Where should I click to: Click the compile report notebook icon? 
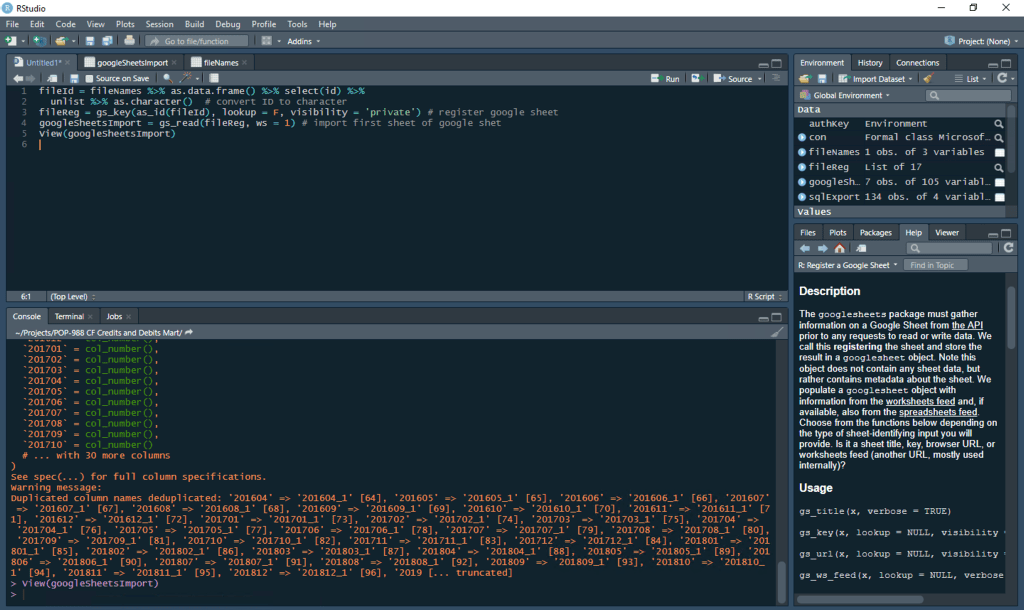click(x=216, y=78)
